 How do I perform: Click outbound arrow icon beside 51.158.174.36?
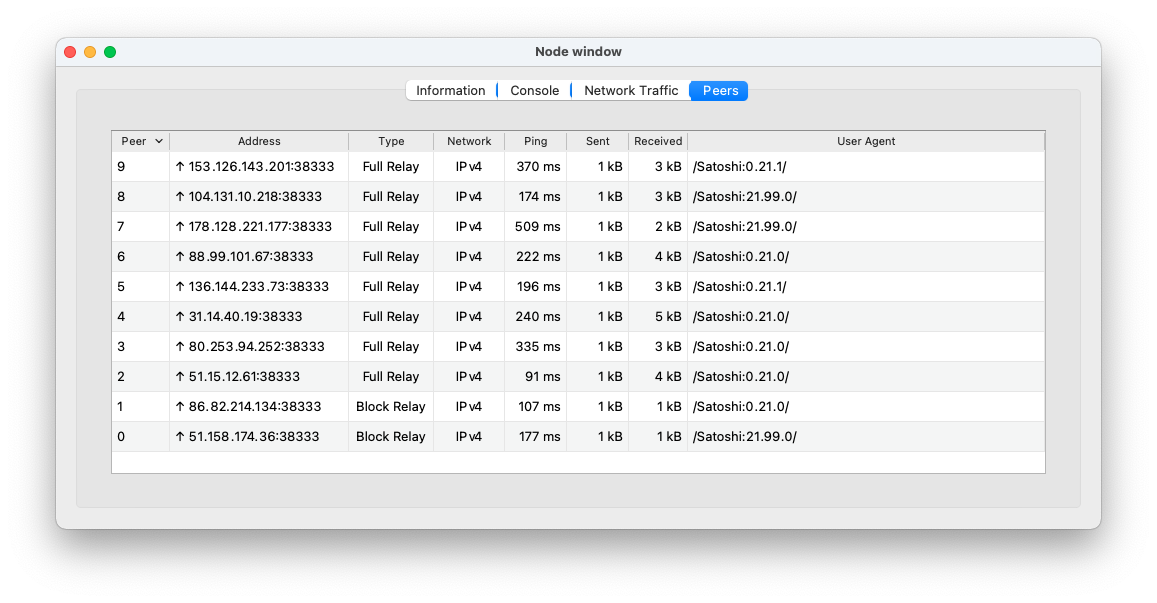(180, 437)
